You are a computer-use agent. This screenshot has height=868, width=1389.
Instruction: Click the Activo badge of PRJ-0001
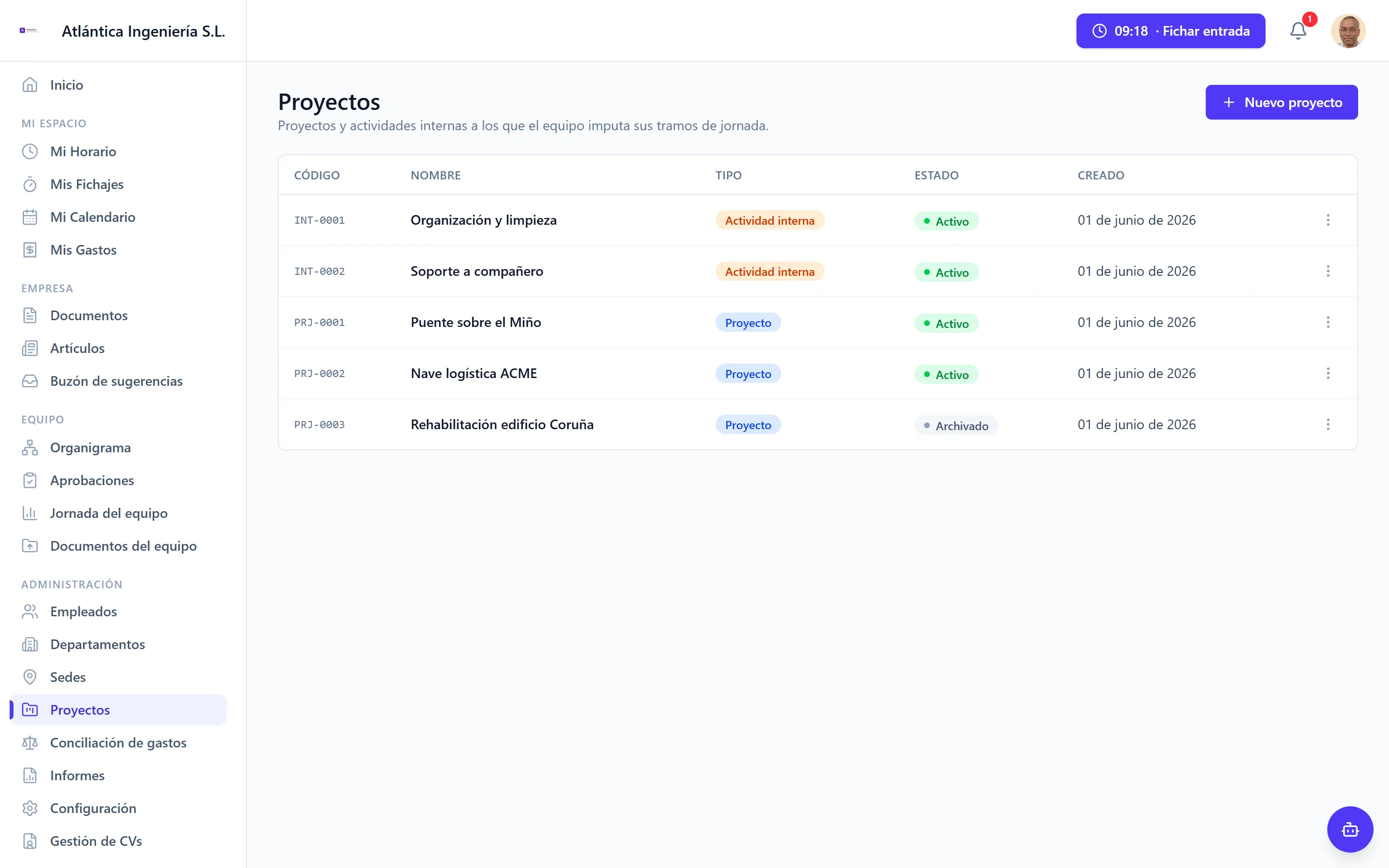946,323
